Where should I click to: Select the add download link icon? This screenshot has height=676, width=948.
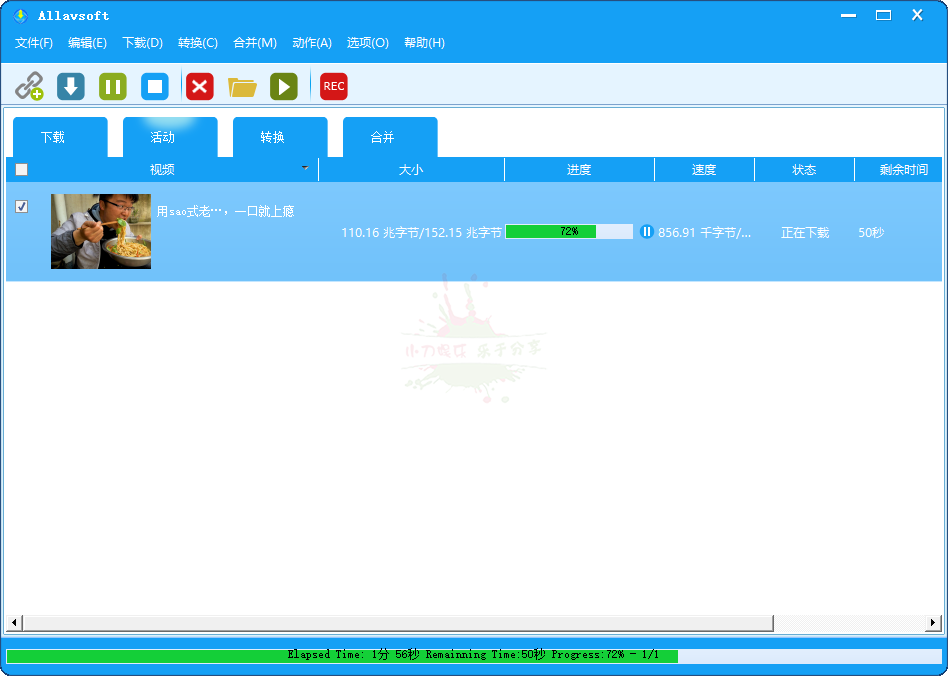(x=30, y=86)
